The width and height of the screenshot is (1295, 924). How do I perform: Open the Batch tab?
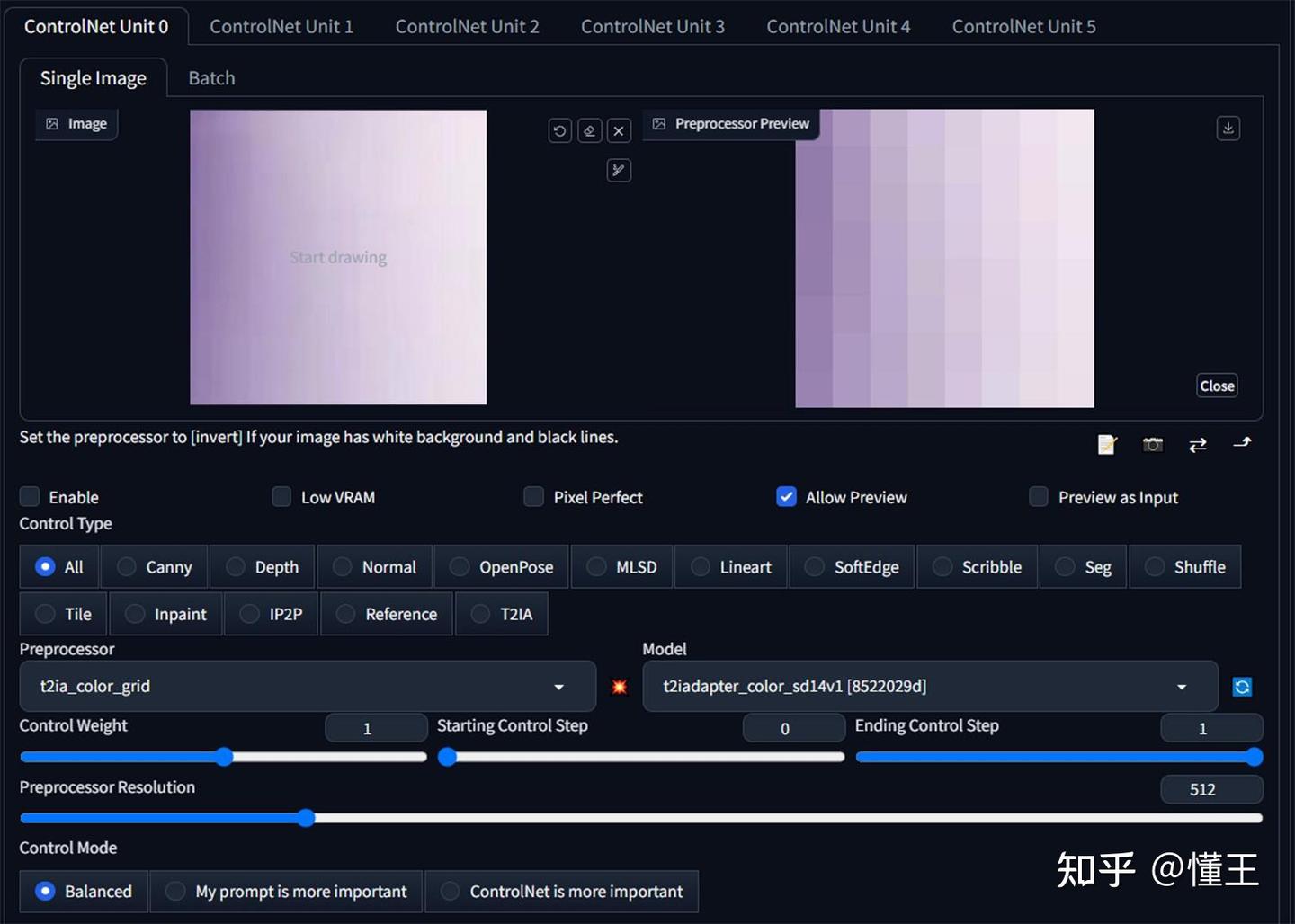pos(211,78)
